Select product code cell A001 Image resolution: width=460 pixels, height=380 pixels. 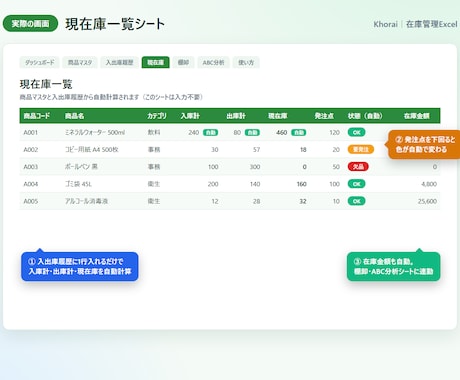pos(31,132)
